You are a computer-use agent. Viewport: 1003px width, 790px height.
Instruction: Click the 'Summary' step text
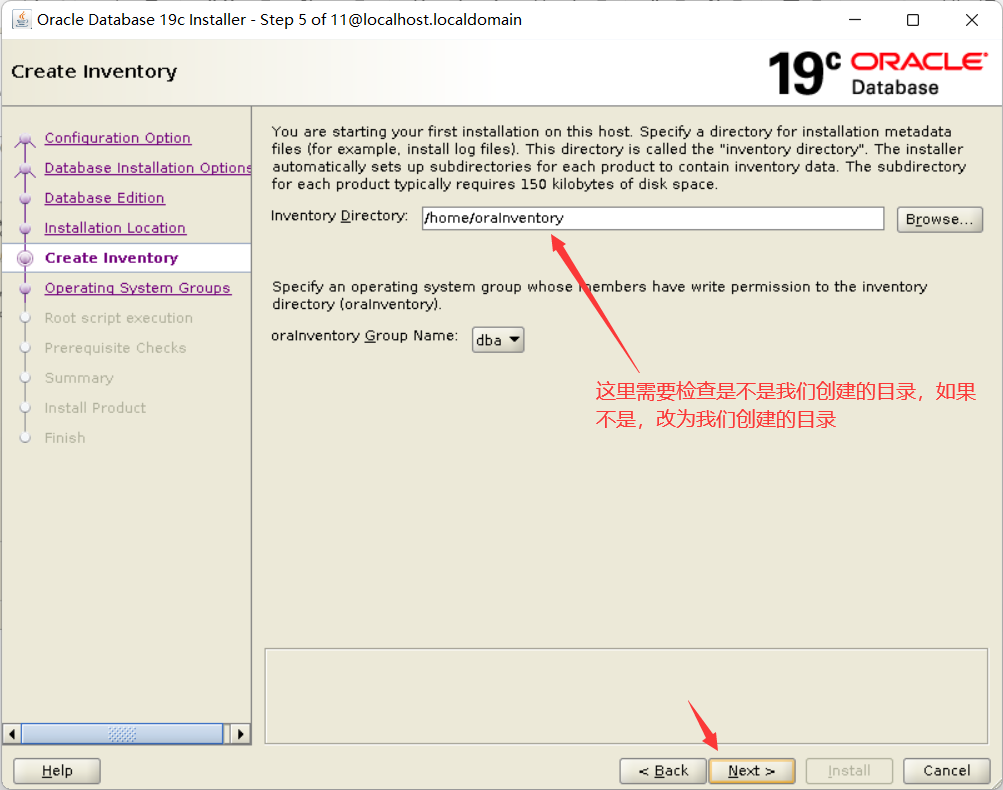(79, 378)
